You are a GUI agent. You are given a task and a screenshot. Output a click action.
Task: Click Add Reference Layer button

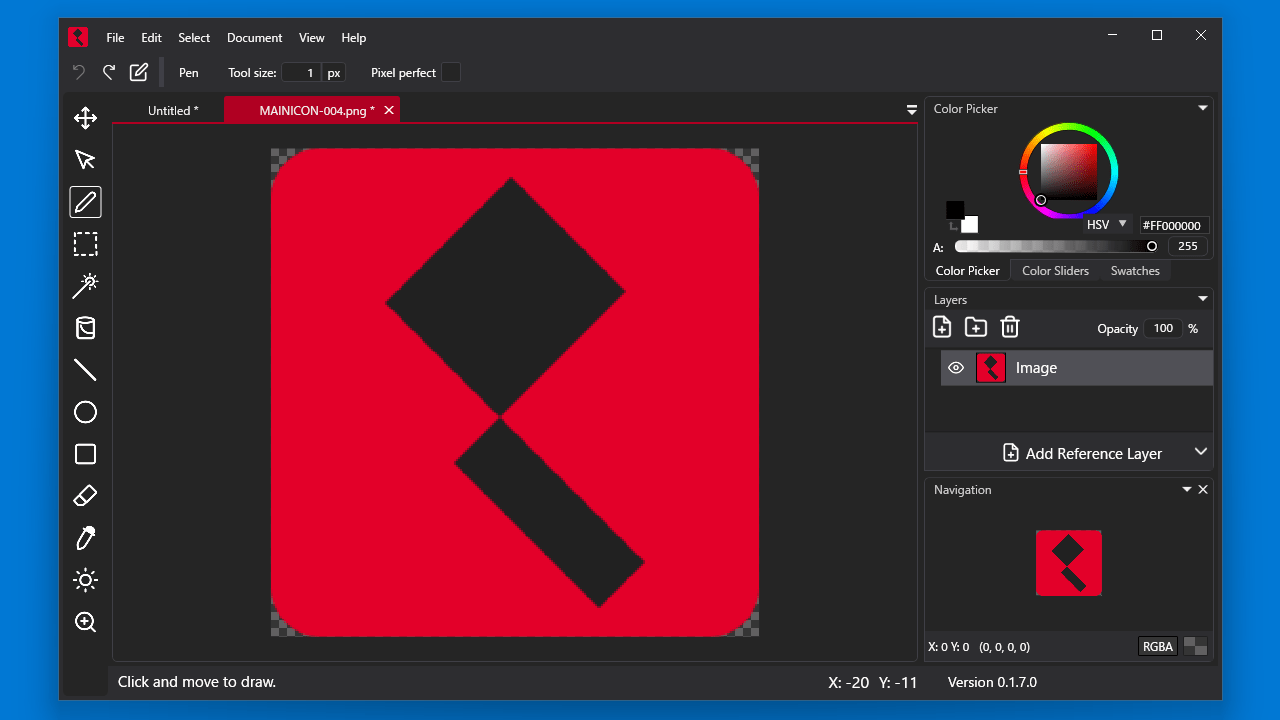[1082, 453]
